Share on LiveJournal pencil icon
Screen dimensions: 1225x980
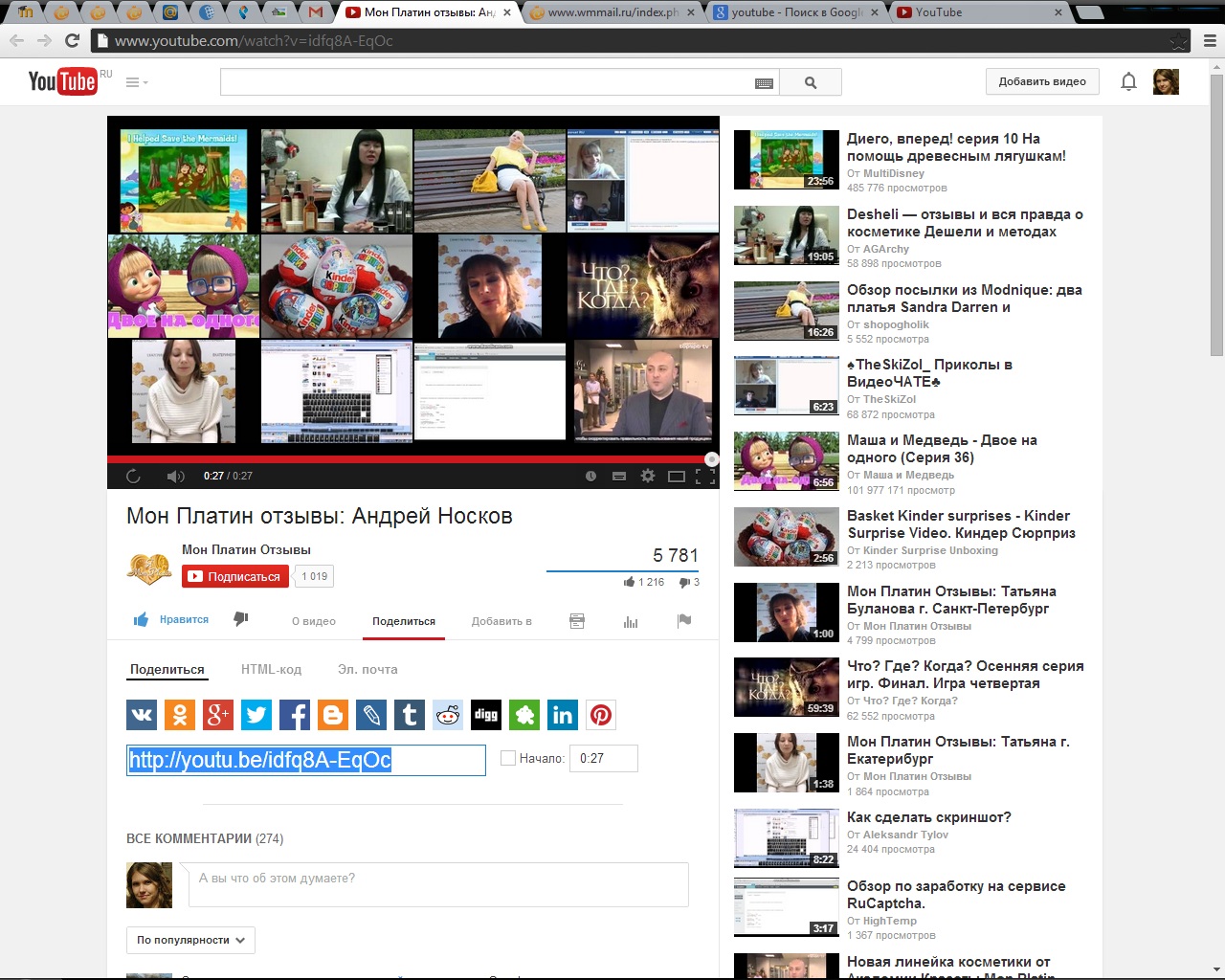pos(371,715)
